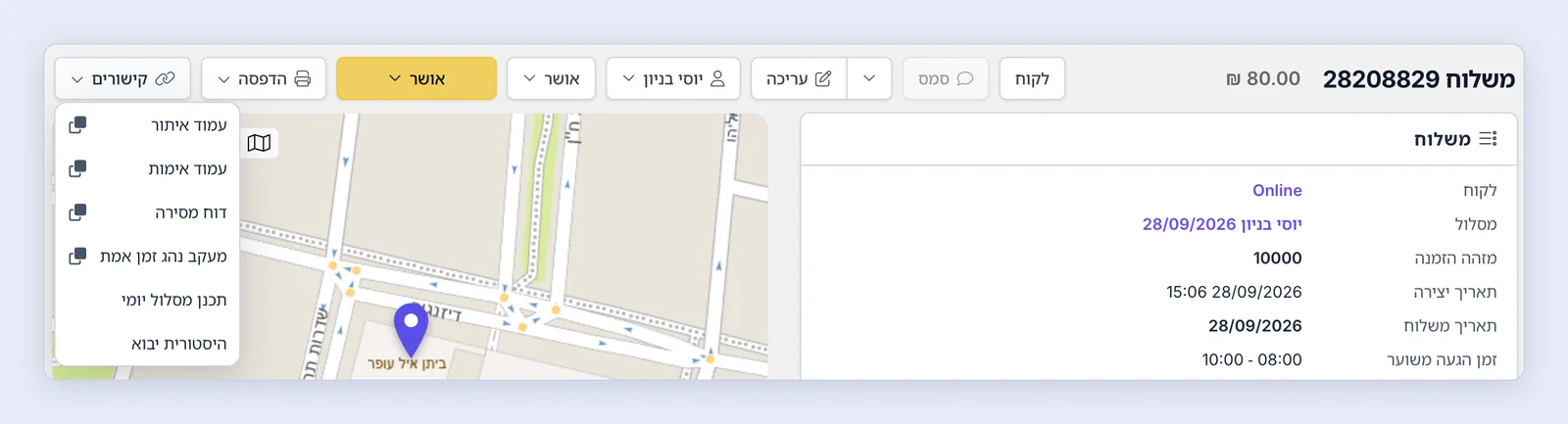
Task: Open the white אושר status dropdown
Action: point(551,78)
